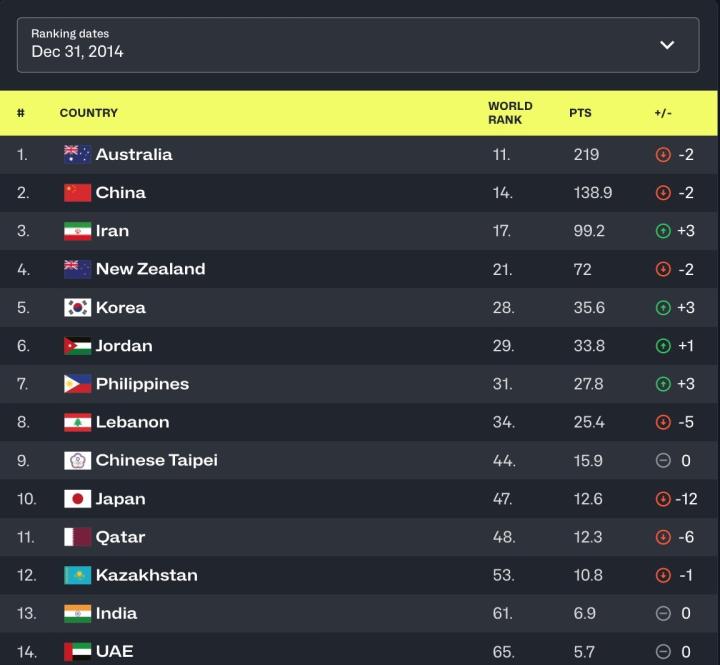Click Japan's red down-arrow change indicator

(662, 499)
